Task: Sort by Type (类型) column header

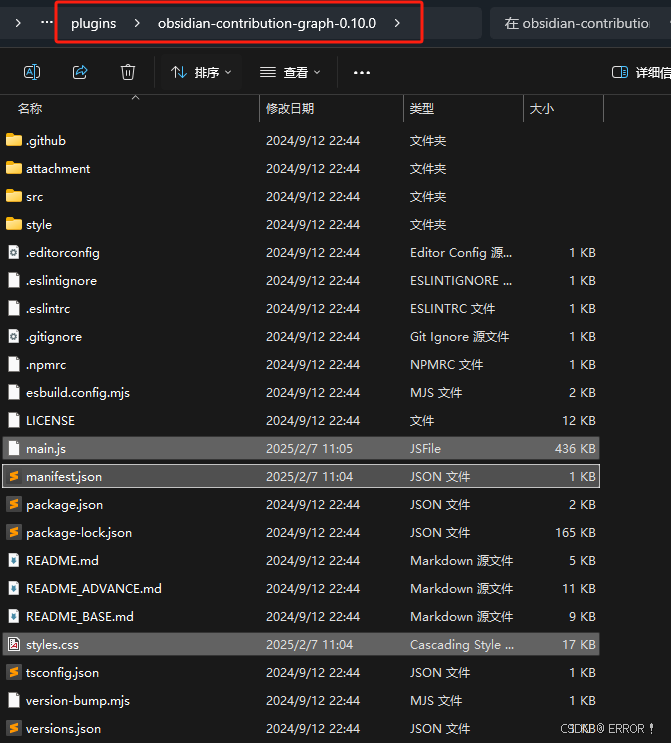Action: 421,109
